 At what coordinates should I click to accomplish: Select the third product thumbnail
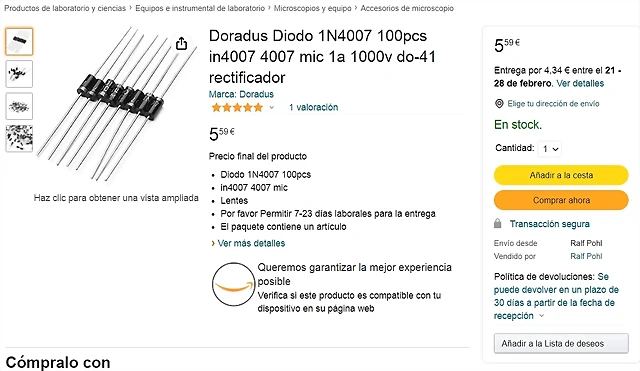click(x=19, y=106)
